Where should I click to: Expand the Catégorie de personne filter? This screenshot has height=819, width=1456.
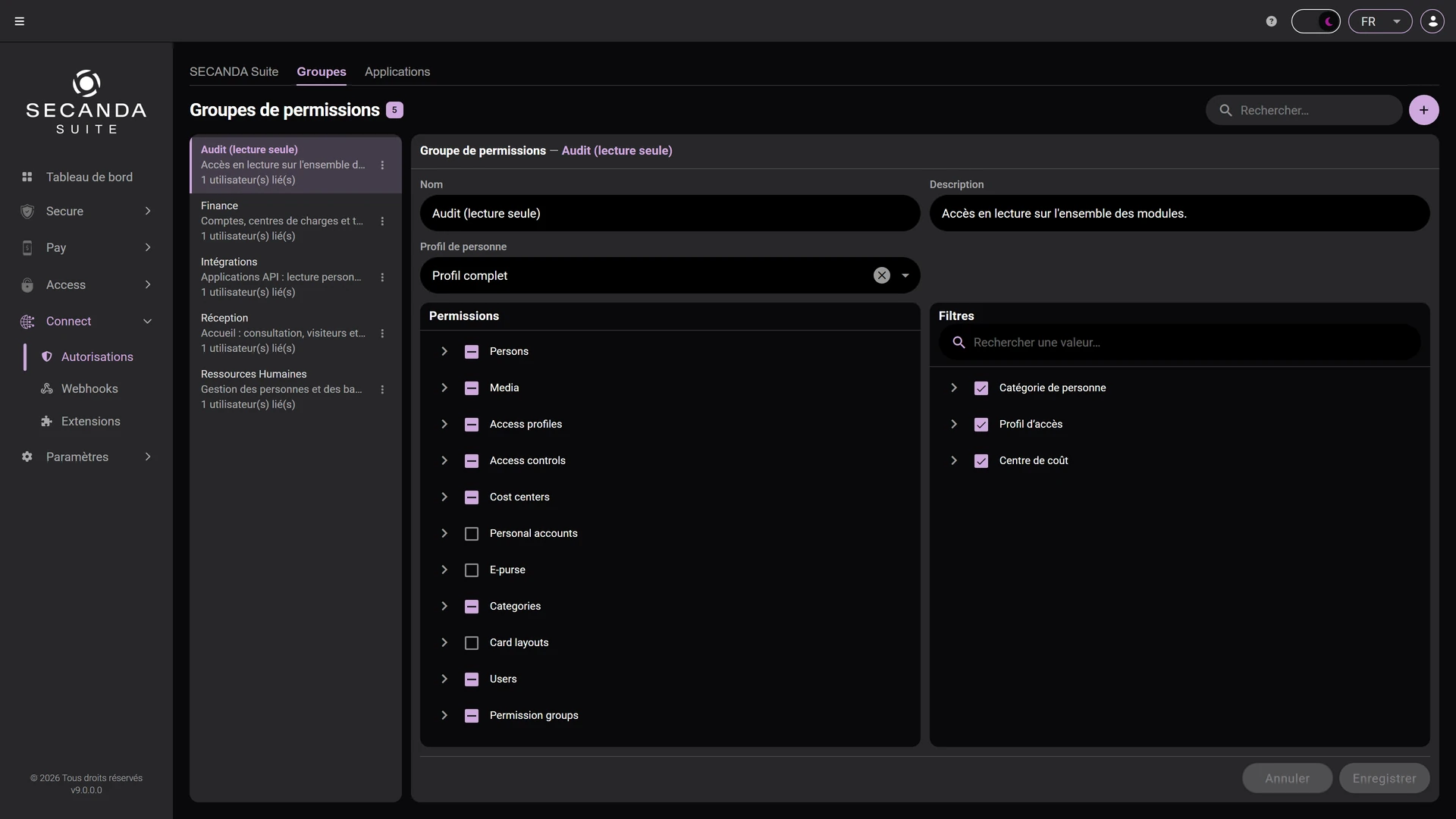[x=954, y=388]
